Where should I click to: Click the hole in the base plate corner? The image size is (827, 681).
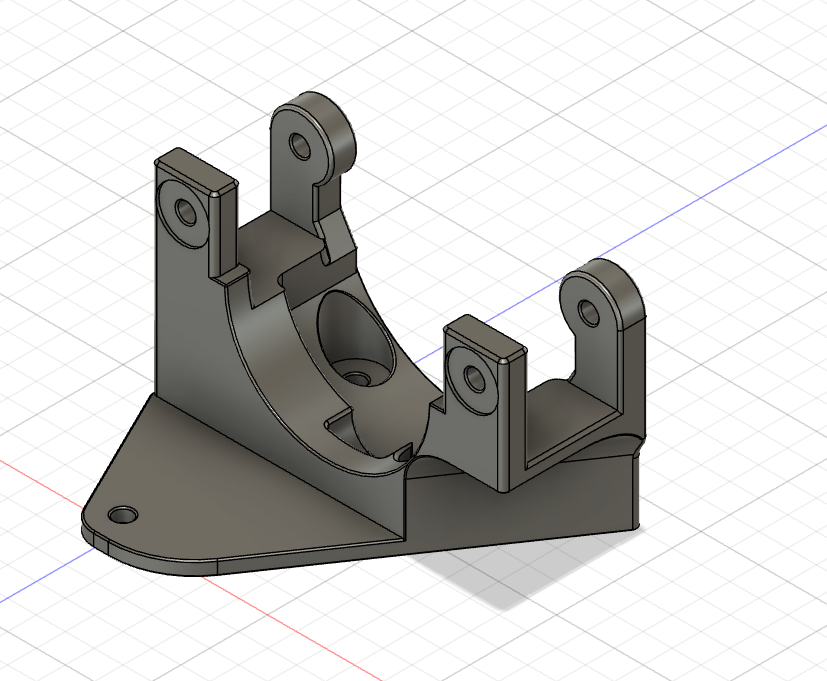(123, 515)
